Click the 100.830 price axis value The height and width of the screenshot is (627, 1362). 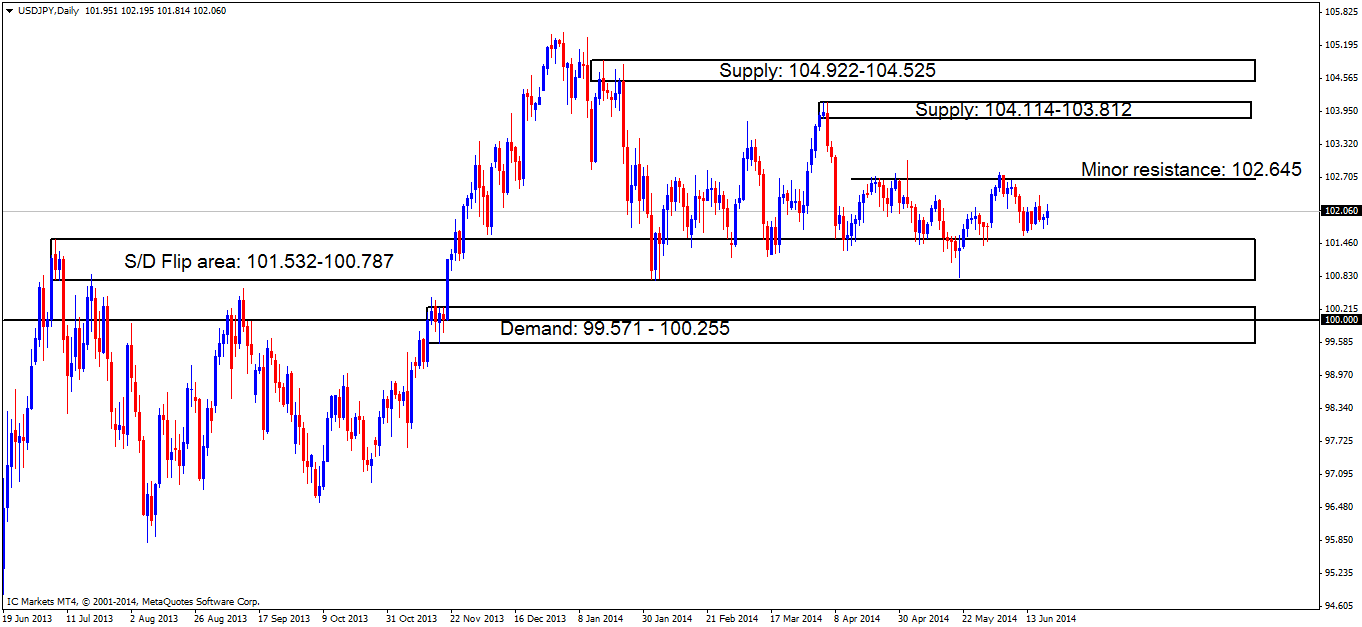(x=1340, y=276)
